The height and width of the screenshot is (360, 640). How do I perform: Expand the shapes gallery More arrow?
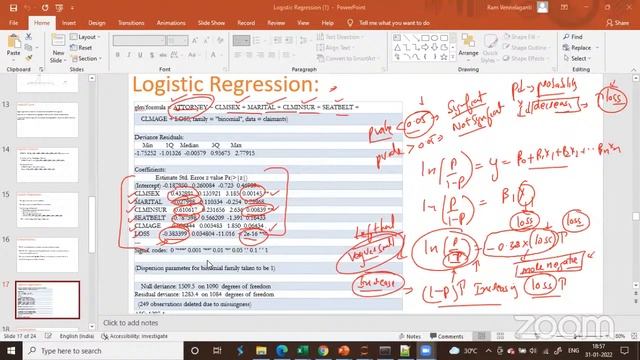pos(453,58)
